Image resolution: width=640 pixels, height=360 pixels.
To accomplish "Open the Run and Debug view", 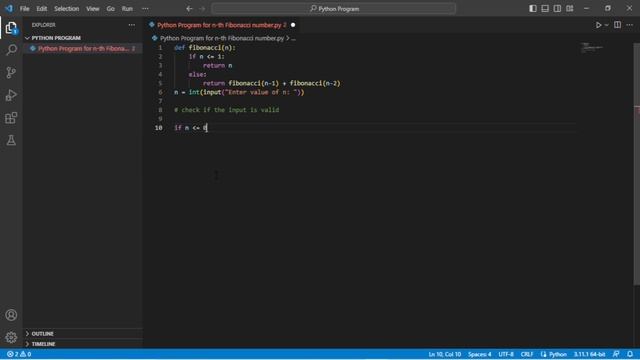I will [x=11, y=95].
